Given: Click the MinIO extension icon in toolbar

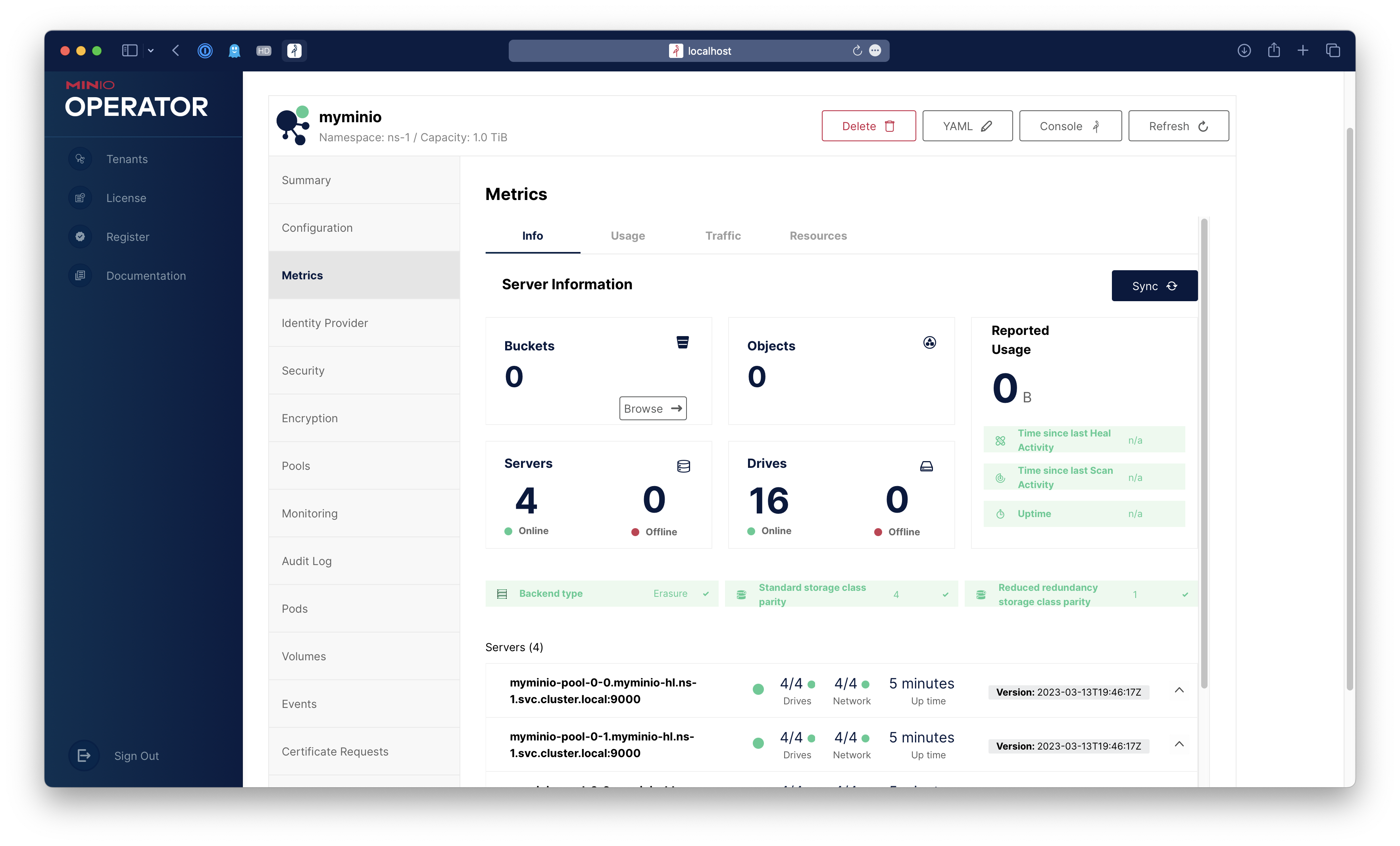Looking at the screenshot, I should click(294, 50).
